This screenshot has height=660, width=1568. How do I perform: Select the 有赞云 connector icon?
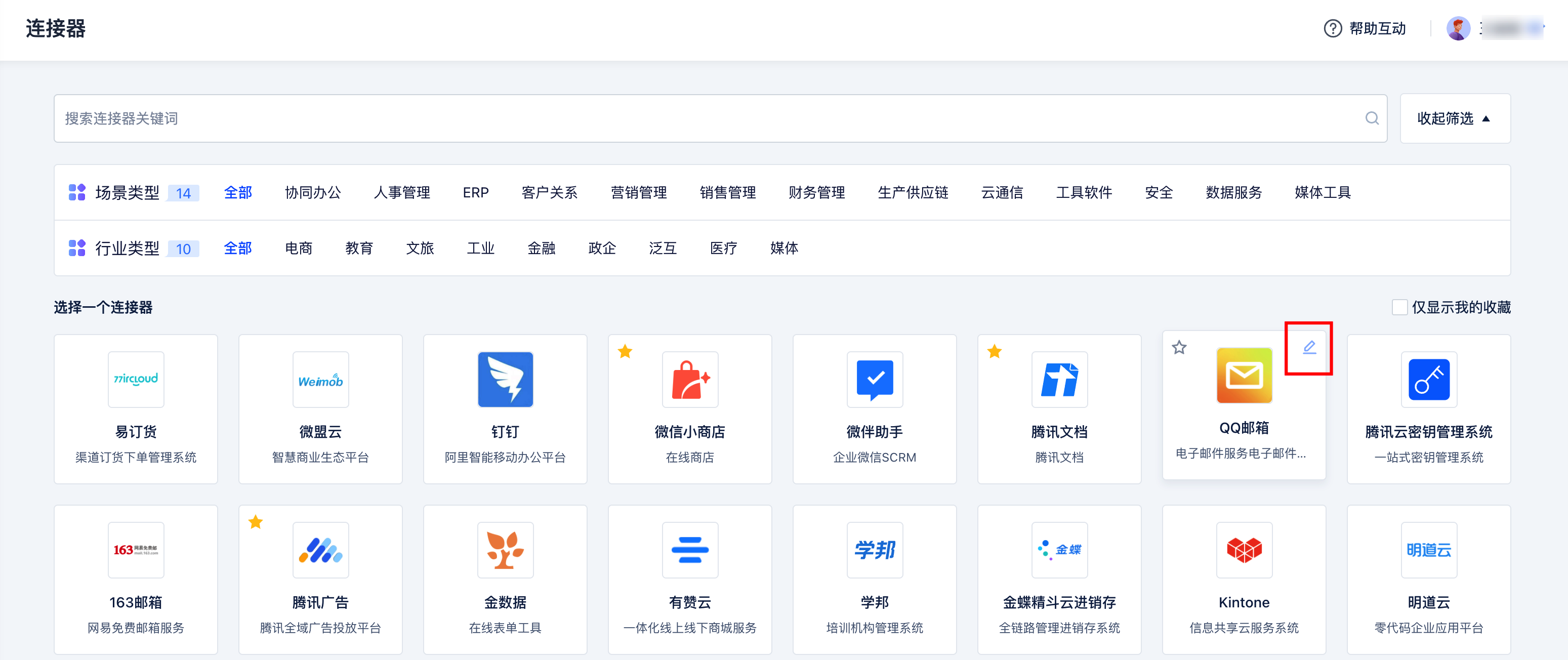[x=690, y=550]
